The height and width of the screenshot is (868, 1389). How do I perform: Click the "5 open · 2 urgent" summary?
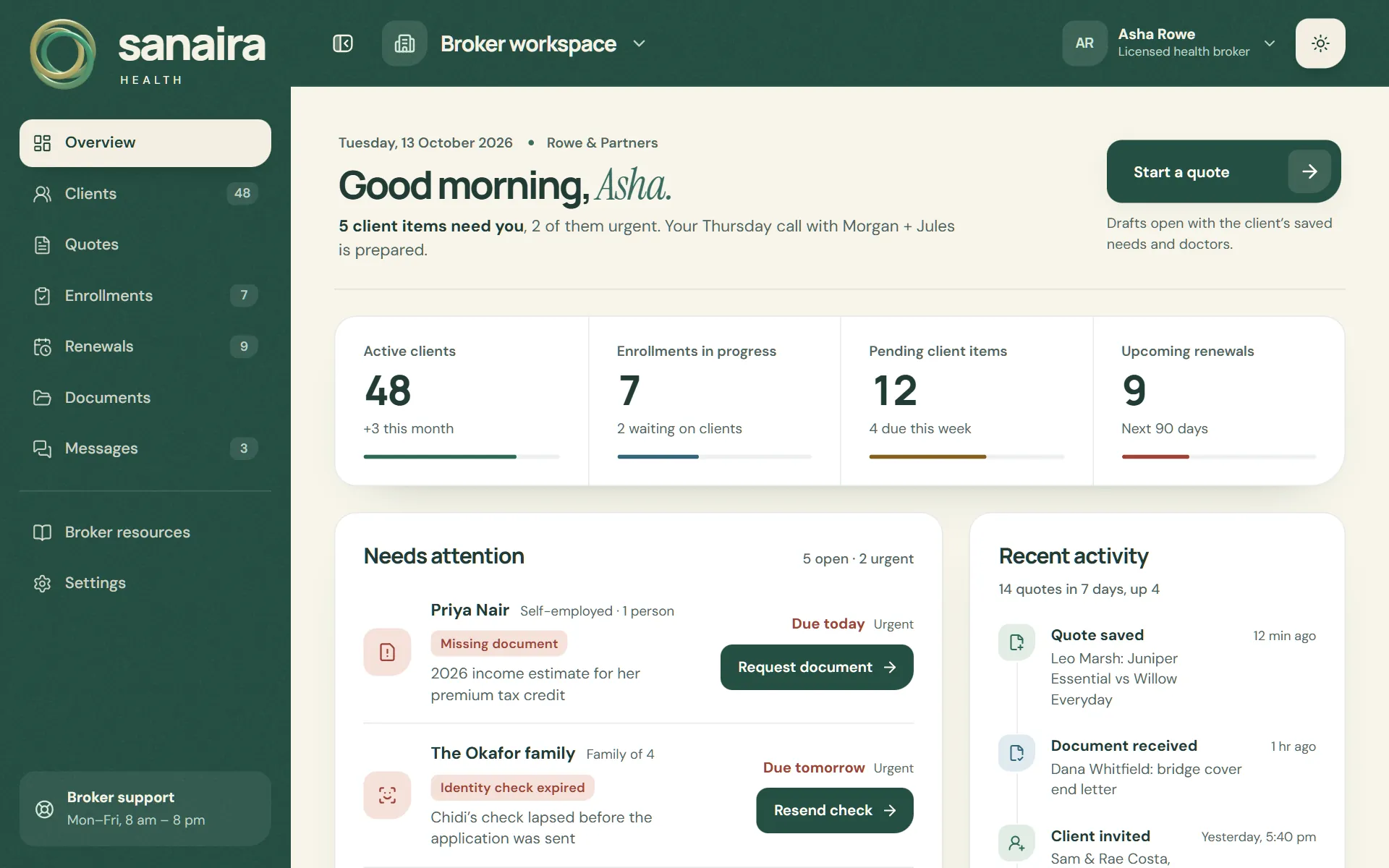[858, 558]
